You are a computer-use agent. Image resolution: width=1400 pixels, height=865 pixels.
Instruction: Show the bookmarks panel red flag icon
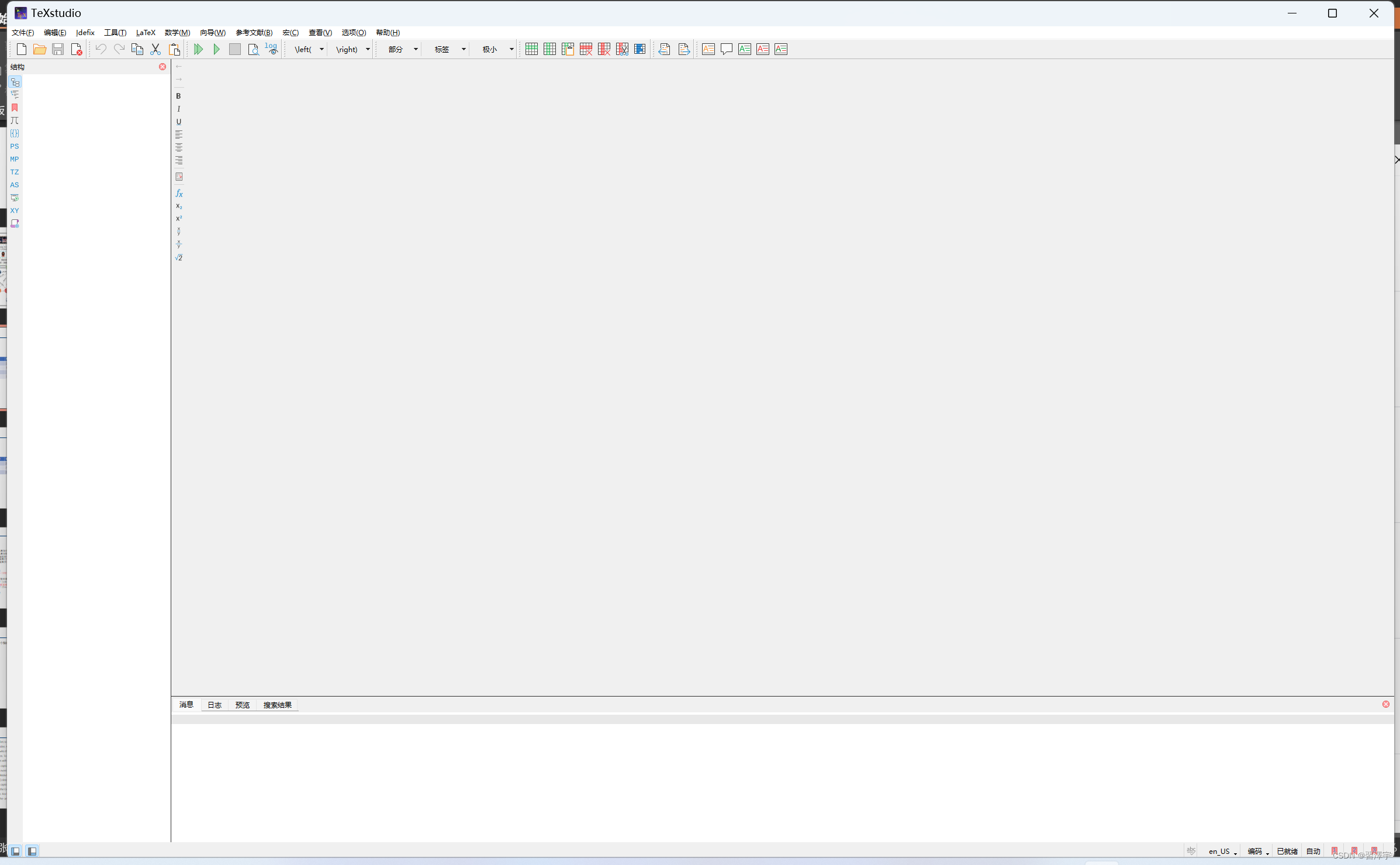[x=15, y=108]
